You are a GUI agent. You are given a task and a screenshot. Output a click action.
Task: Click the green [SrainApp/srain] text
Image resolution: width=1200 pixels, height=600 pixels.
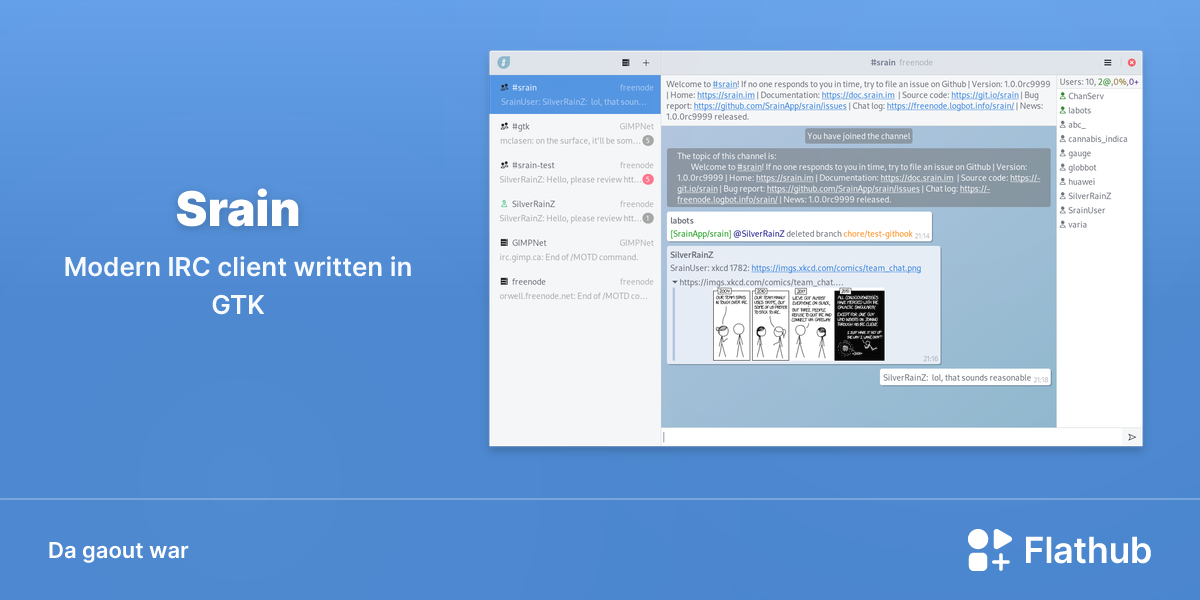700,234
